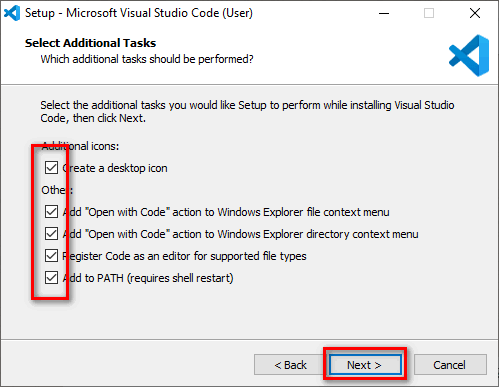Image resolution: width=499 pixels, height=387 pixels.
Task: Uncheck Open with Code file context menu option
Action: click(51, 212)
